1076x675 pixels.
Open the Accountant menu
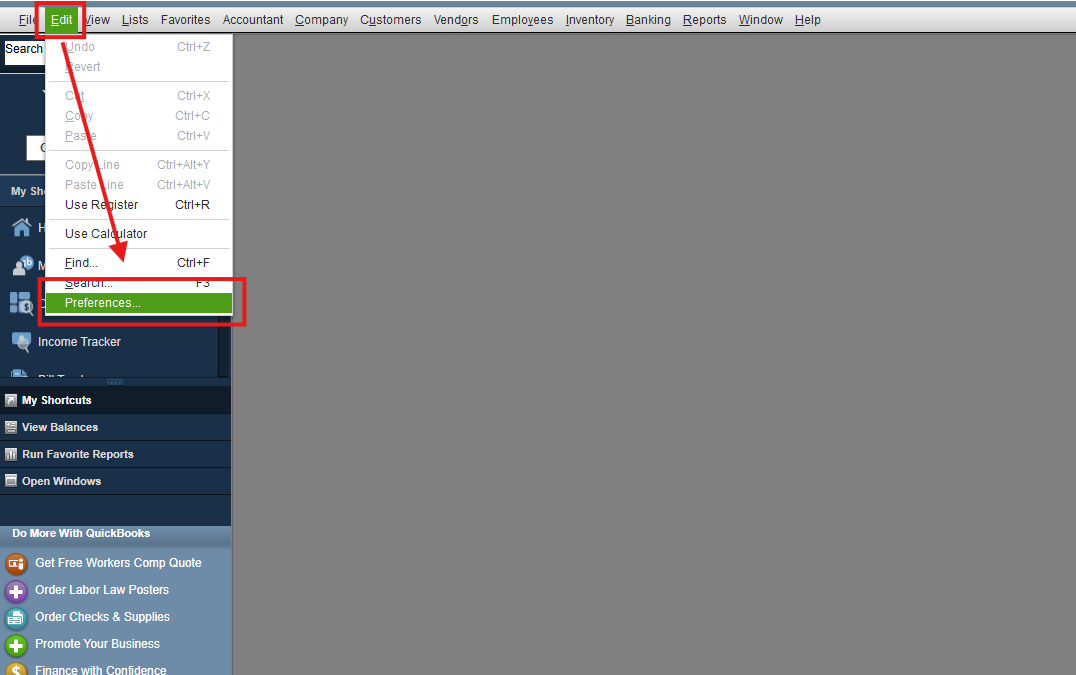click(x=253, y=20)
